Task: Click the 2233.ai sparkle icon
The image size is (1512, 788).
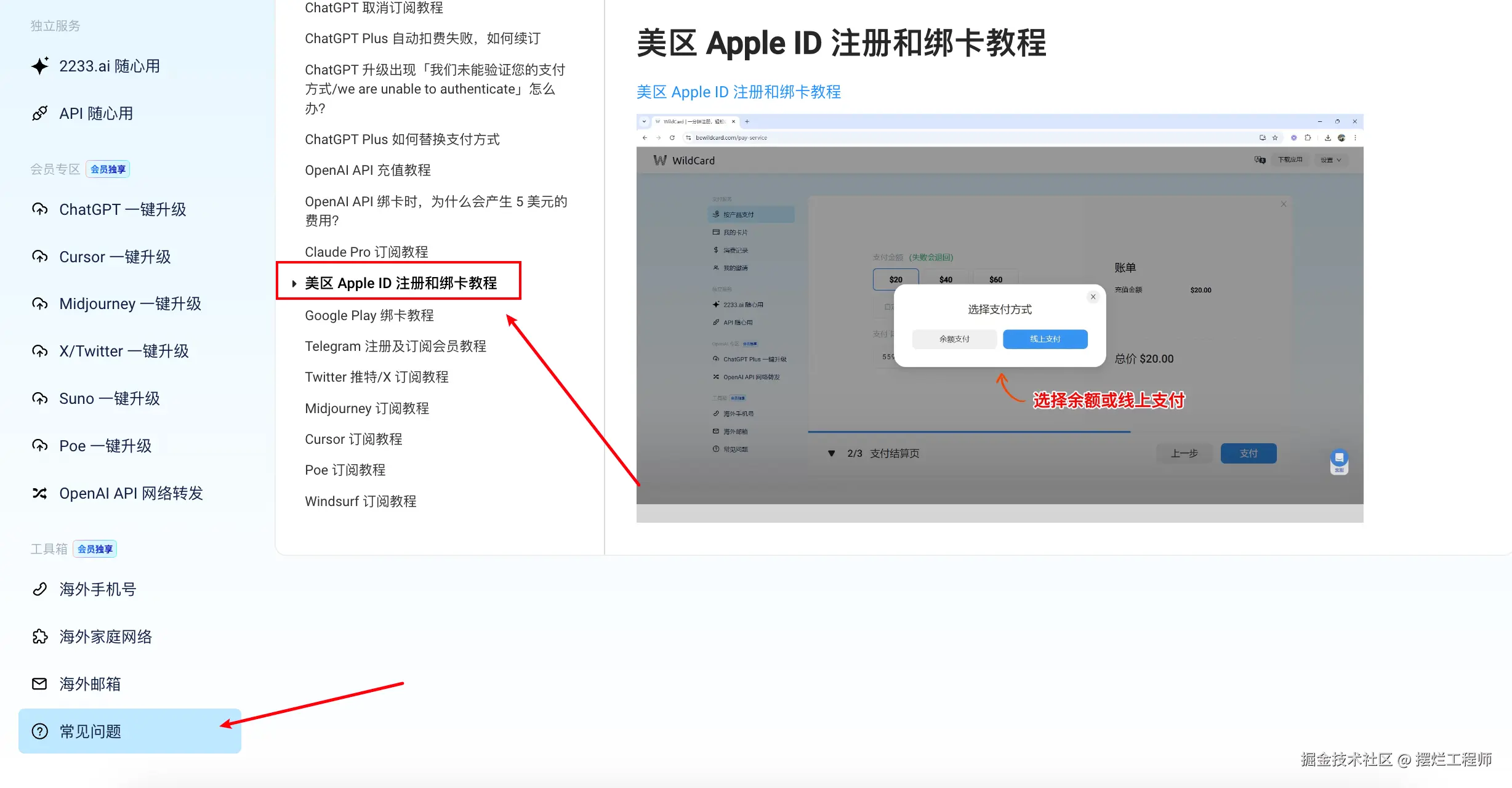Action: pos(40,66)
